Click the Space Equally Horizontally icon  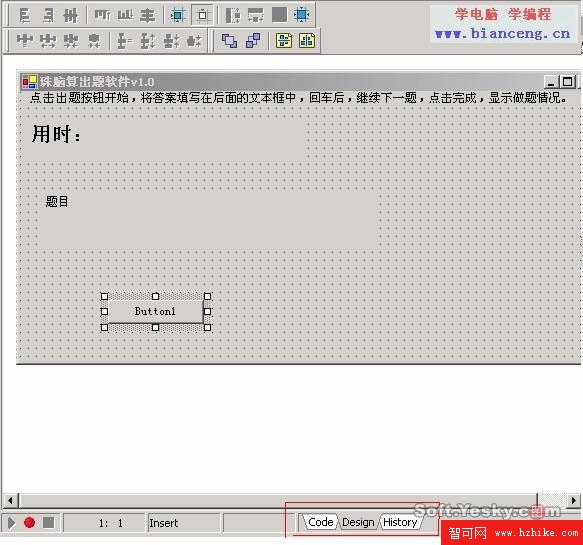pos(25,41)
